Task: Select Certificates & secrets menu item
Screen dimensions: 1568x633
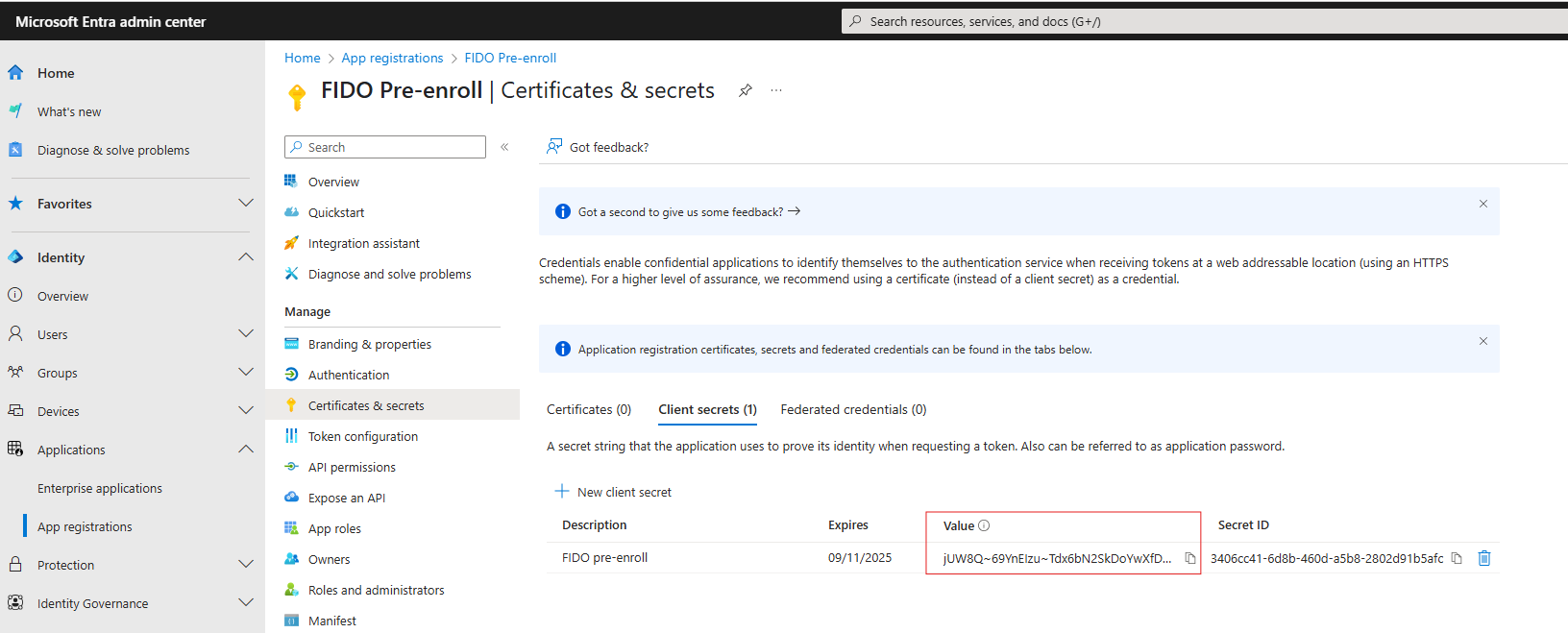Action: [392, 405]
